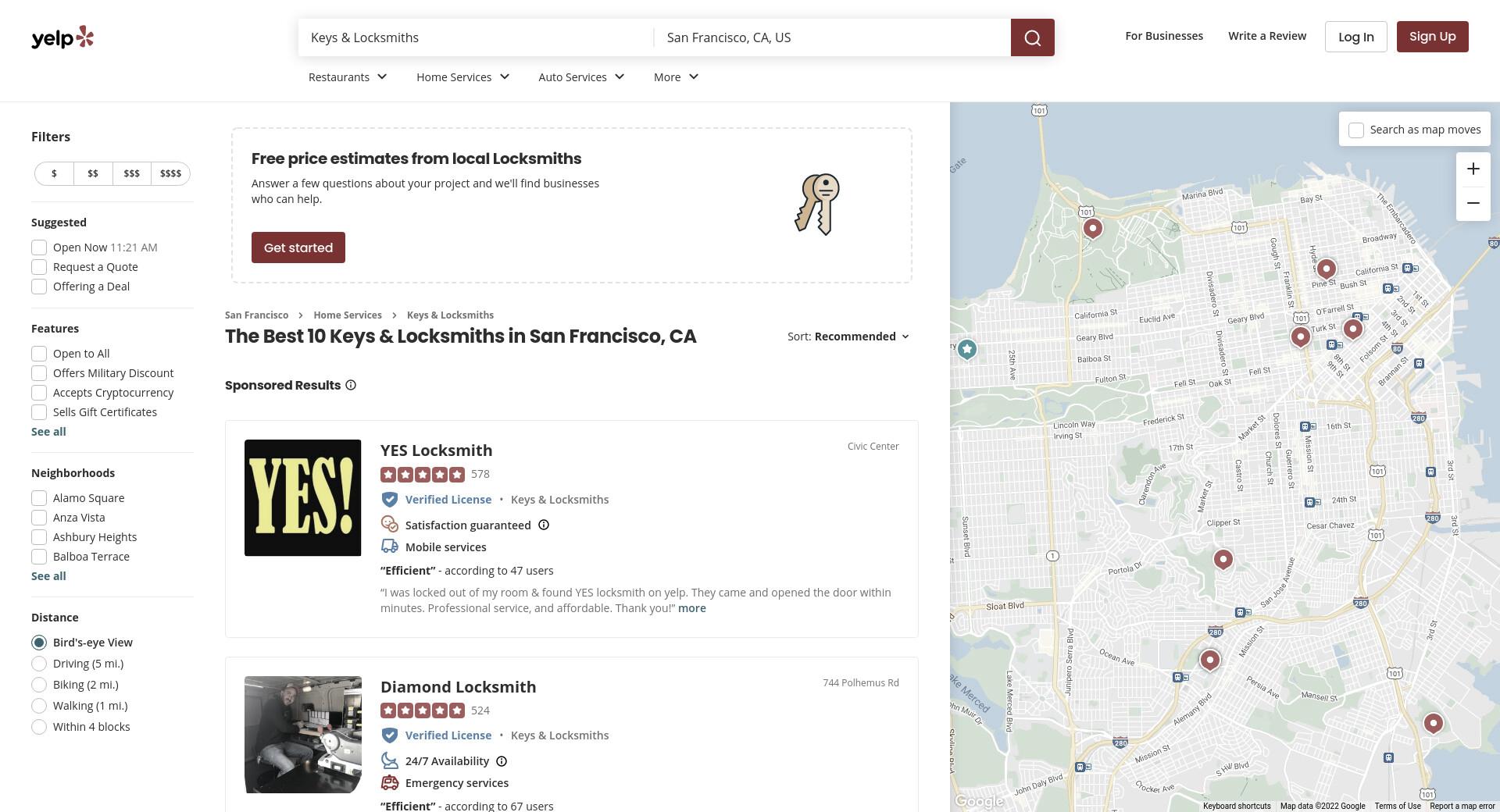Screen dimensions: 1500x812
Task: Check Accepts Cryptocurrency feature
Action: pyautogui.click(x=39, y=393)
